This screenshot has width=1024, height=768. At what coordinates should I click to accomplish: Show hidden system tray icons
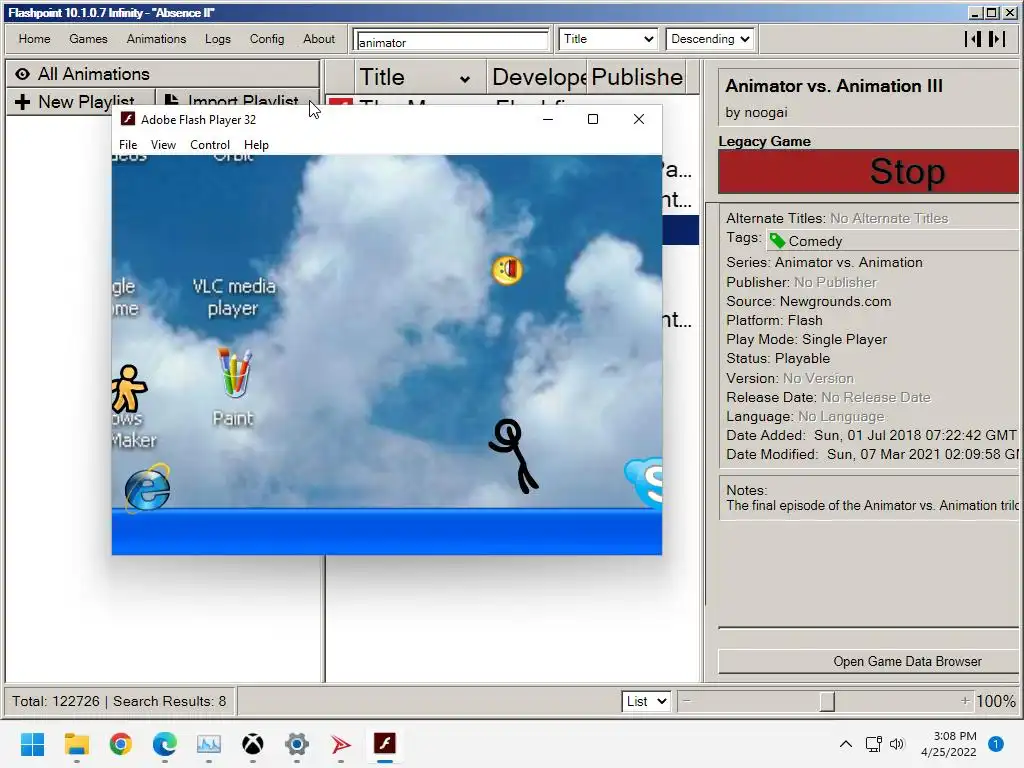(x=846, y=744)
